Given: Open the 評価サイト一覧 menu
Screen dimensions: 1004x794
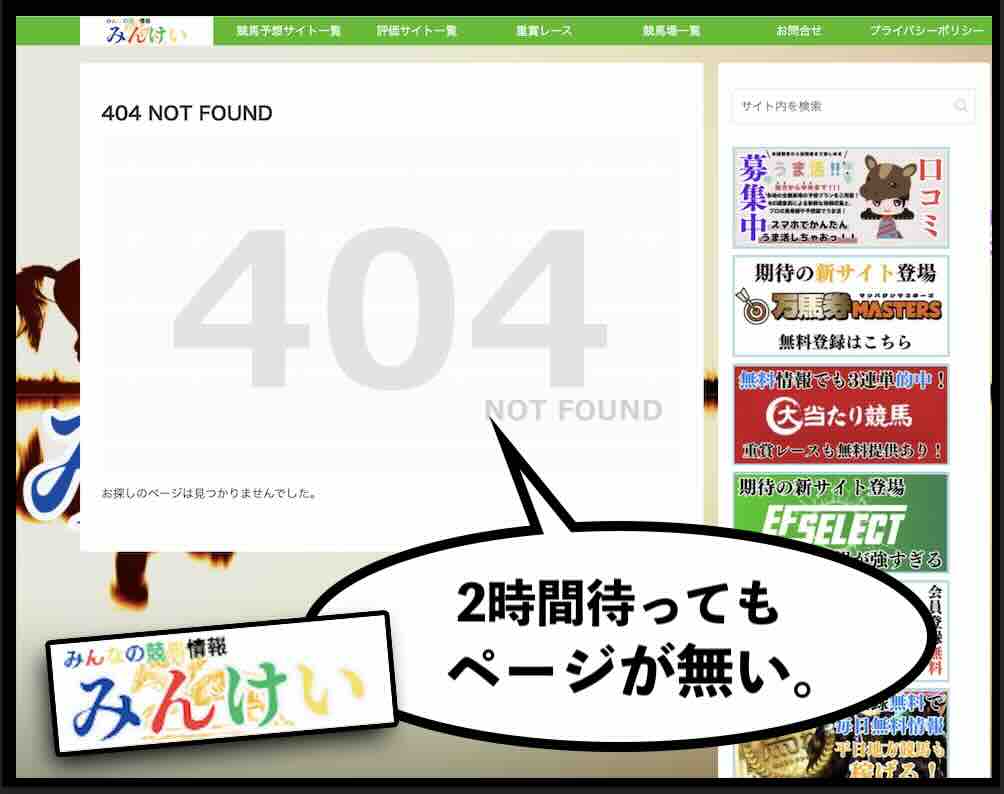Looking at the screenshot, I should [x=418, y=30].
